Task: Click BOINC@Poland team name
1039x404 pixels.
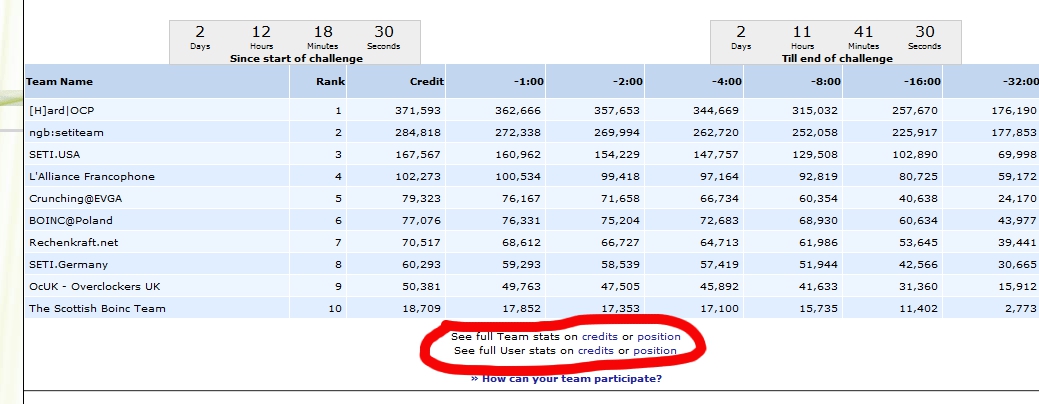Action: coord(71,221)
